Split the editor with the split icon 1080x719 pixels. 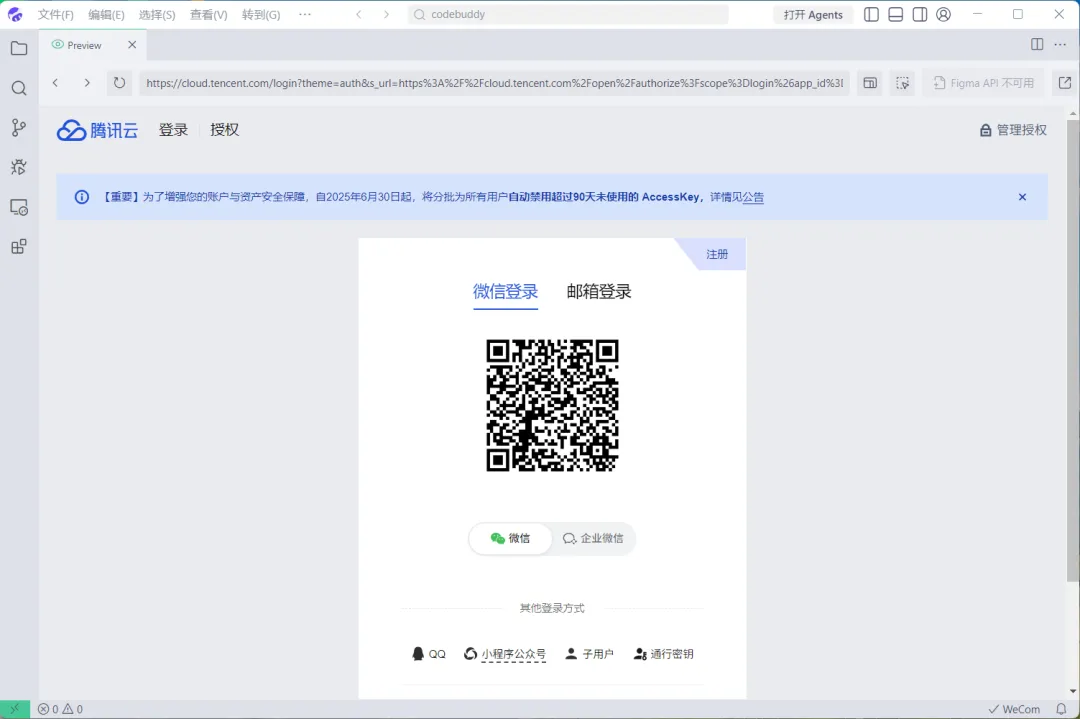click(1037, 45)
